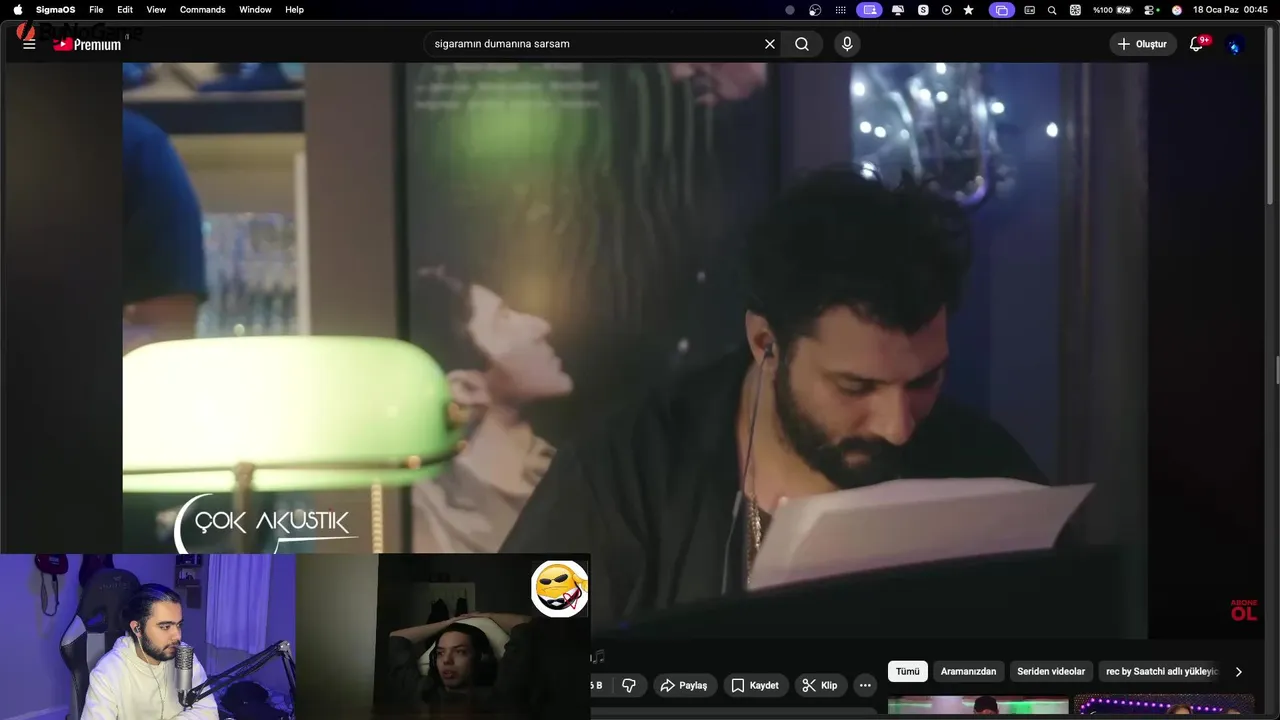1280x720 pixels.
Task: Open the Edit menu
Action: (125, 10)
